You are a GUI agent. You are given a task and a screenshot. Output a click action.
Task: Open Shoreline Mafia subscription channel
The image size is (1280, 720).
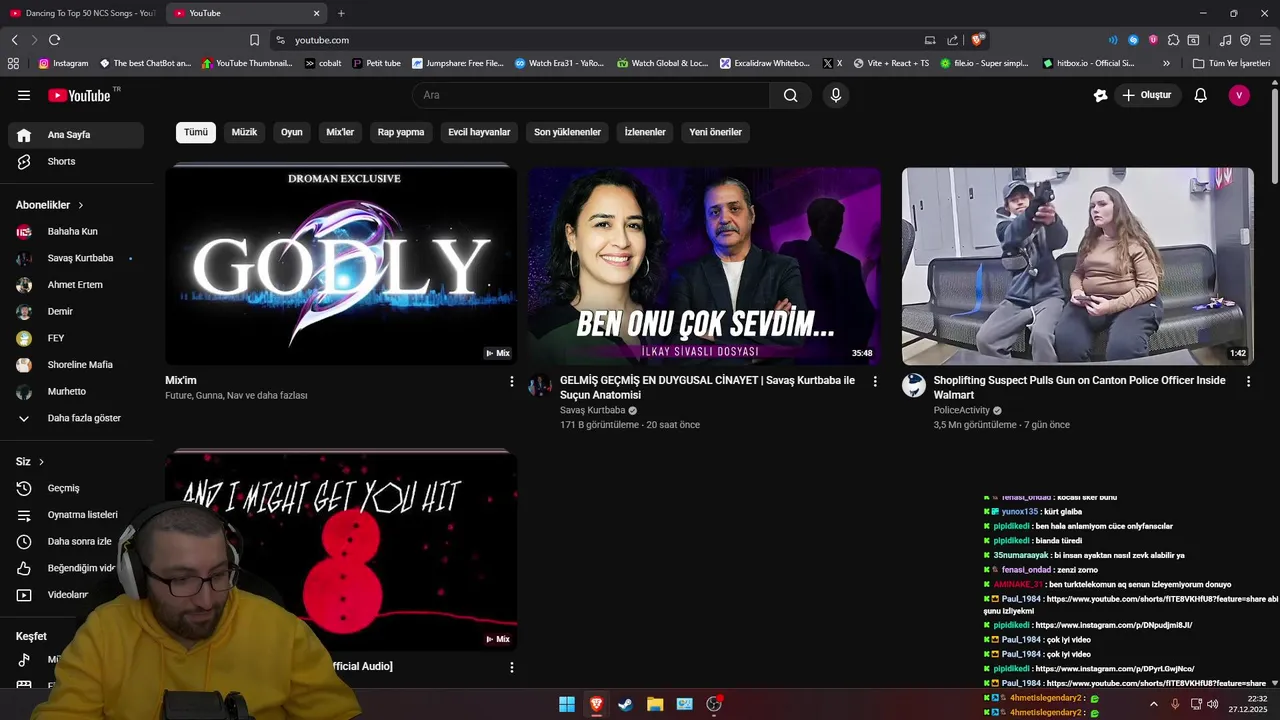click(76, 365)
